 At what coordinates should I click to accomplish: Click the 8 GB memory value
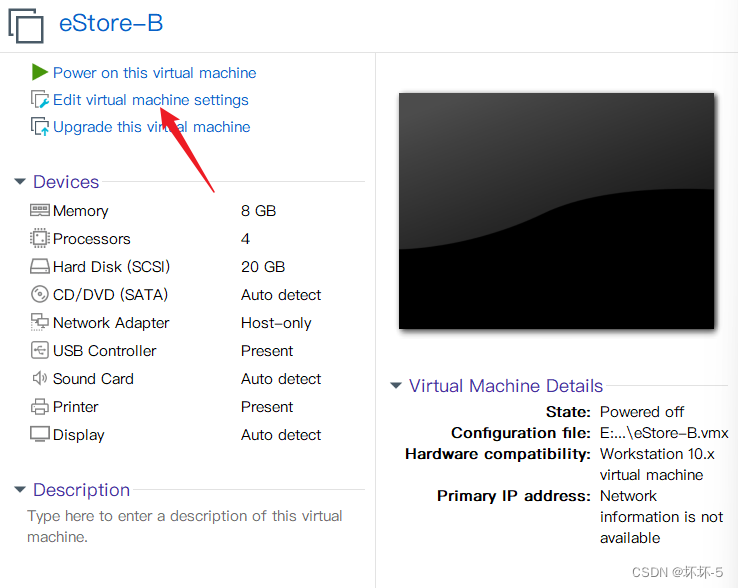coord(258,210)
